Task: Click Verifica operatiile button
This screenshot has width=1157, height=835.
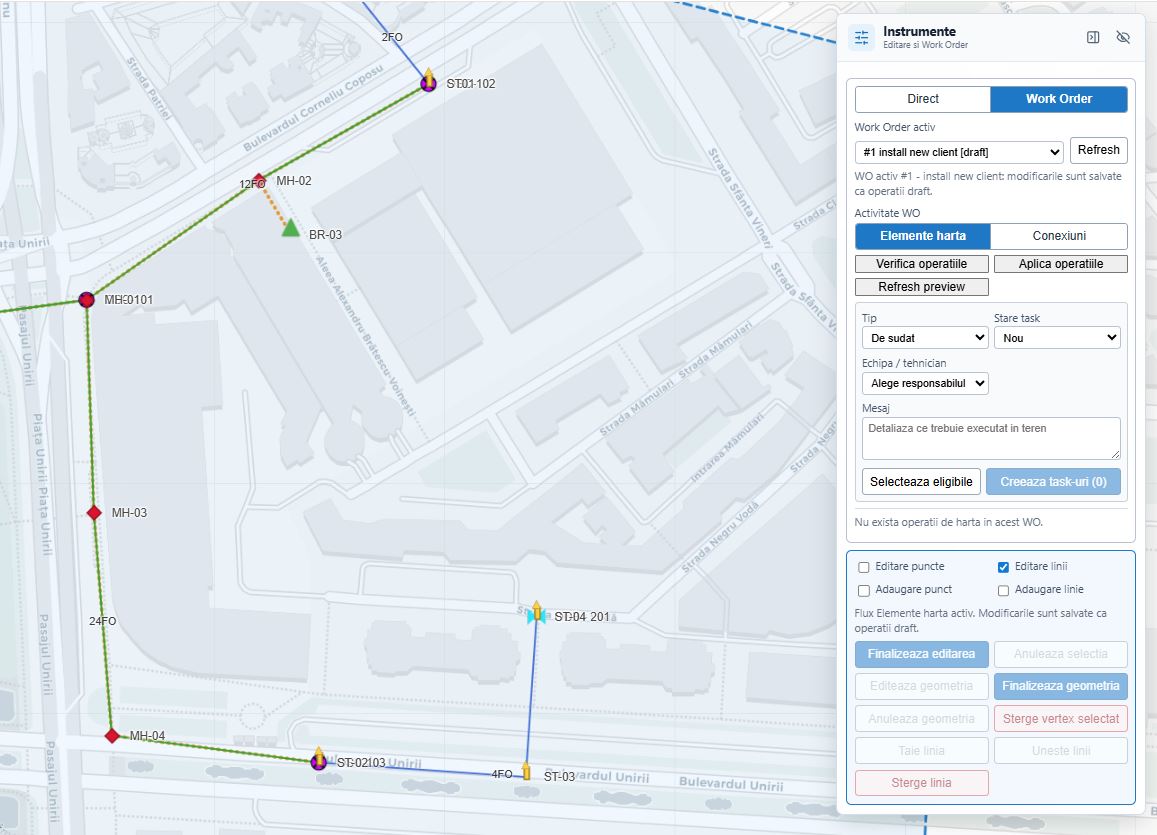Action: point(922,264)
